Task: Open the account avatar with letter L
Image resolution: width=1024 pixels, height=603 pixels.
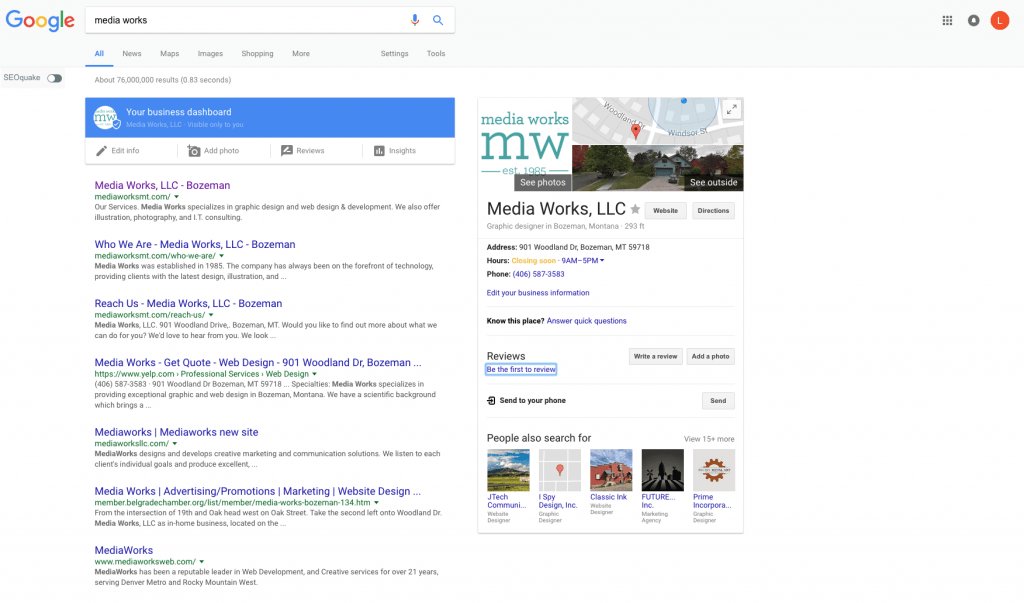Action: point(1000,20)
